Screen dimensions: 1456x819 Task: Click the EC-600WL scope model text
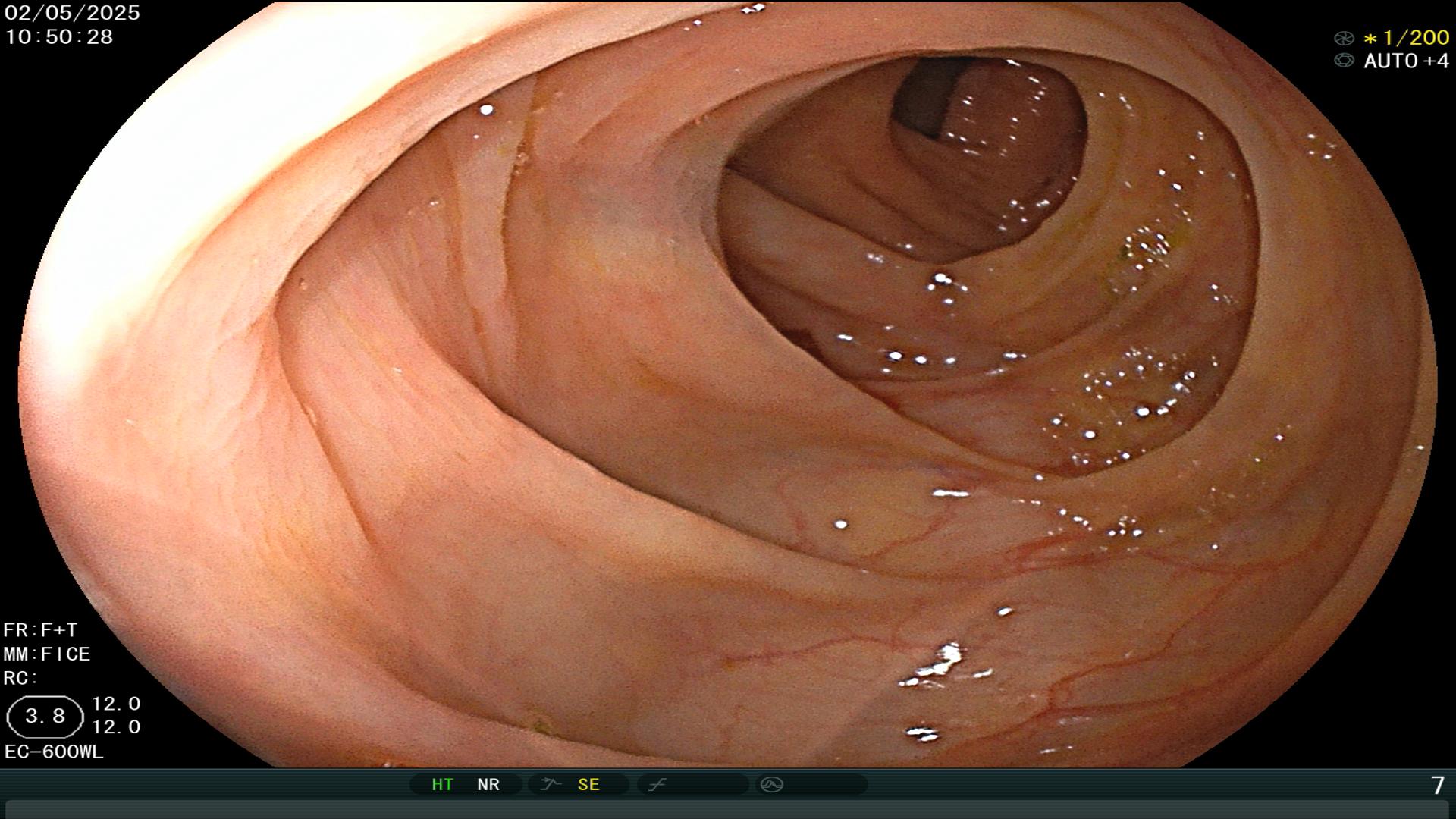coord(54,752)
